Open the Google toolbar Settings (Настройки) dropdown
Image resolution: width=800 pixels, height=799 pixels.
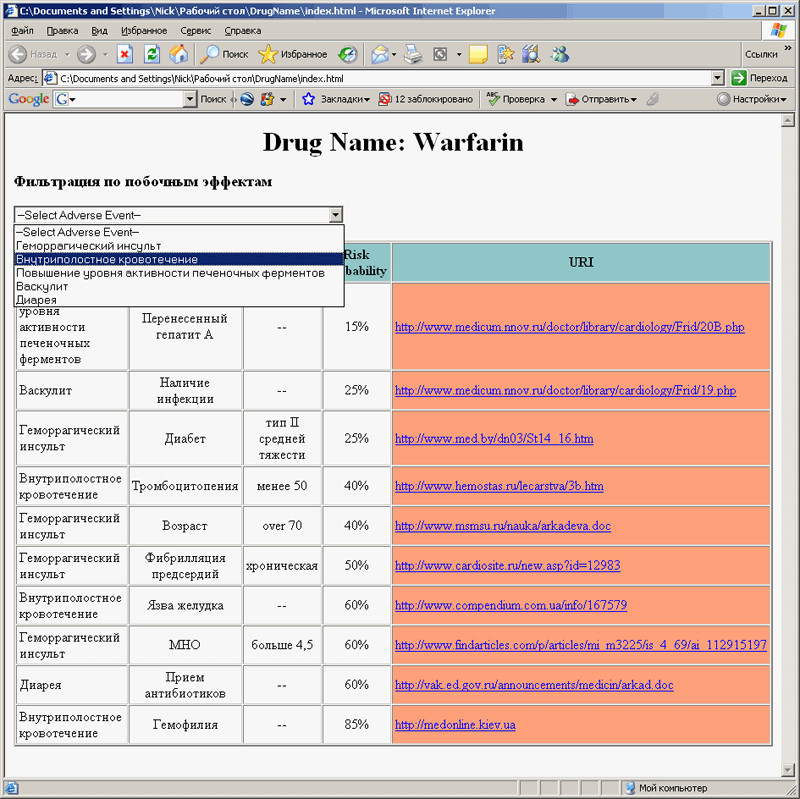coord(752,99)
